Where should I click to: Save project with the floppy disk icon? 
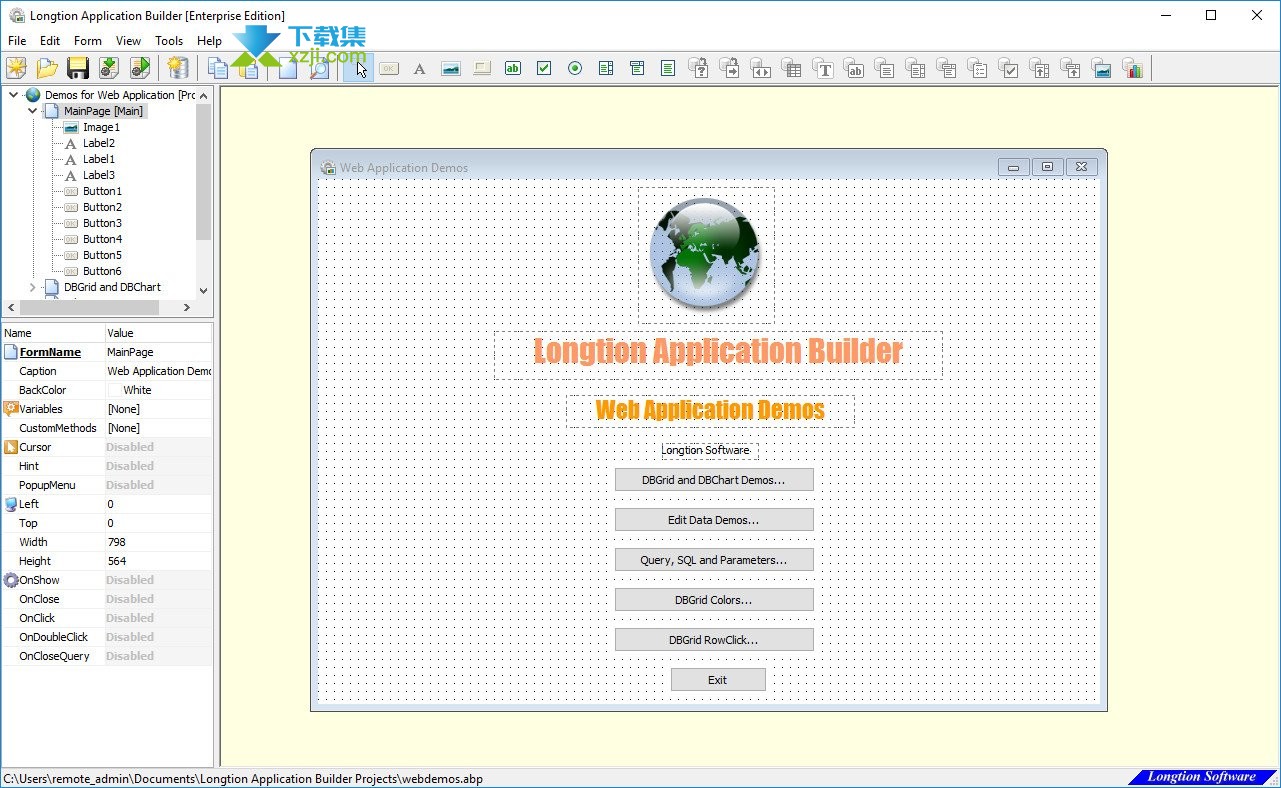[x=78, y=68]
